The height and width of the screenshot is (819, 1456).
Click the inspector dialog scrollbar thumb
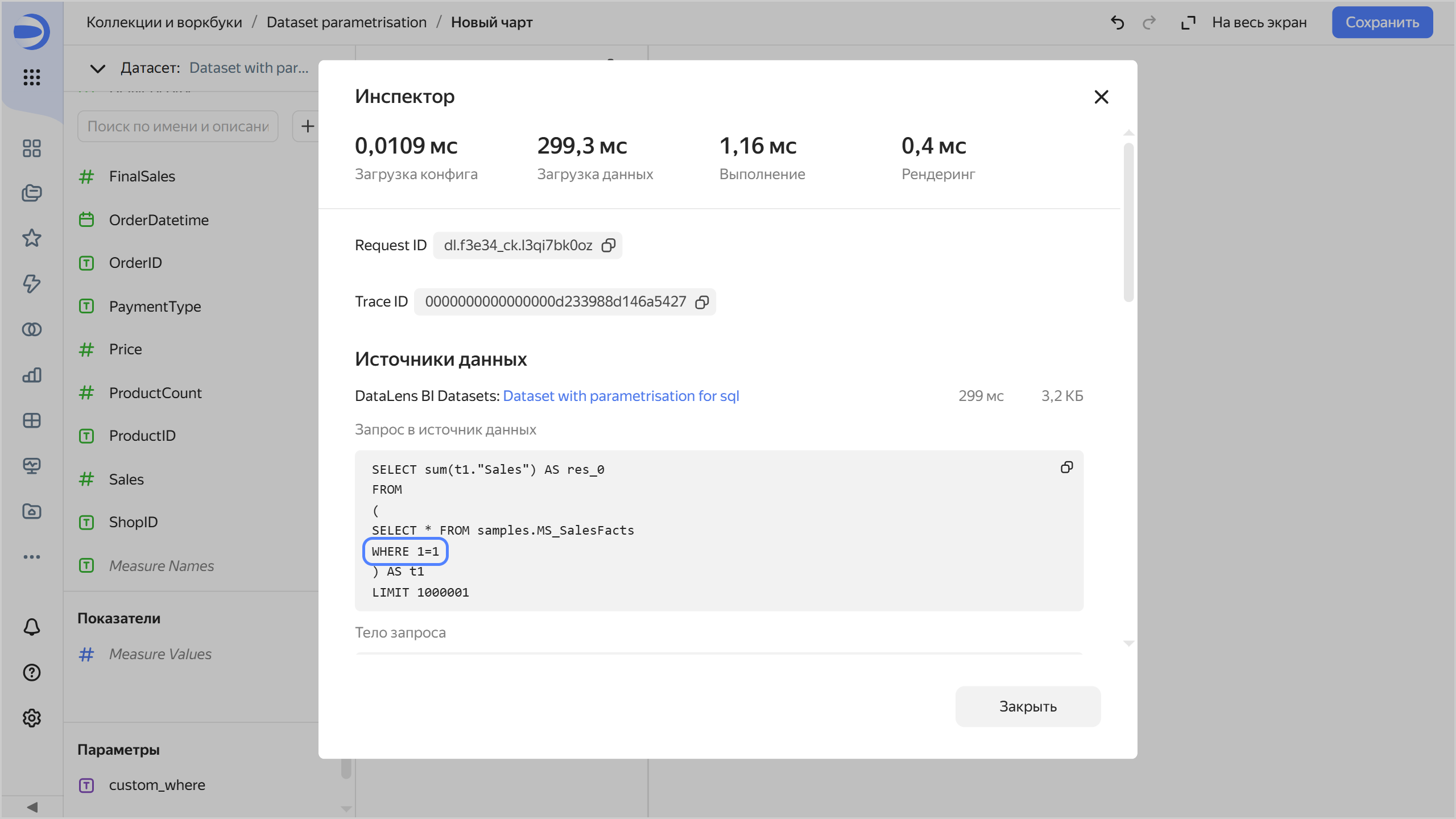[x=1129, y=222]
